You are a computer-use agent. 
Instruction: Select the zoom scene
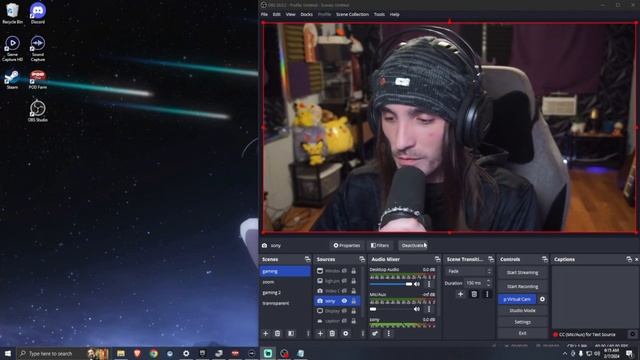point(285,282)
